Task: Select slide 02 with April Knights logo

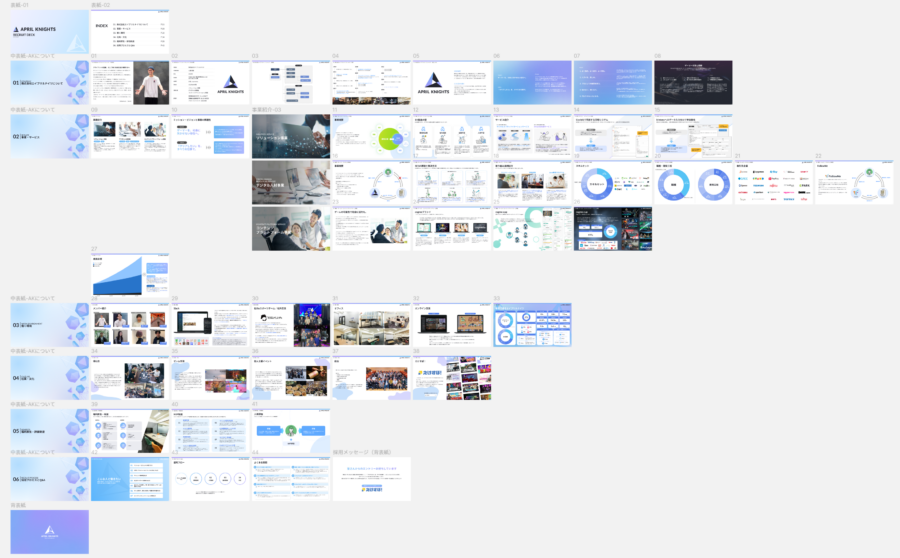Action: click(211, 83)
